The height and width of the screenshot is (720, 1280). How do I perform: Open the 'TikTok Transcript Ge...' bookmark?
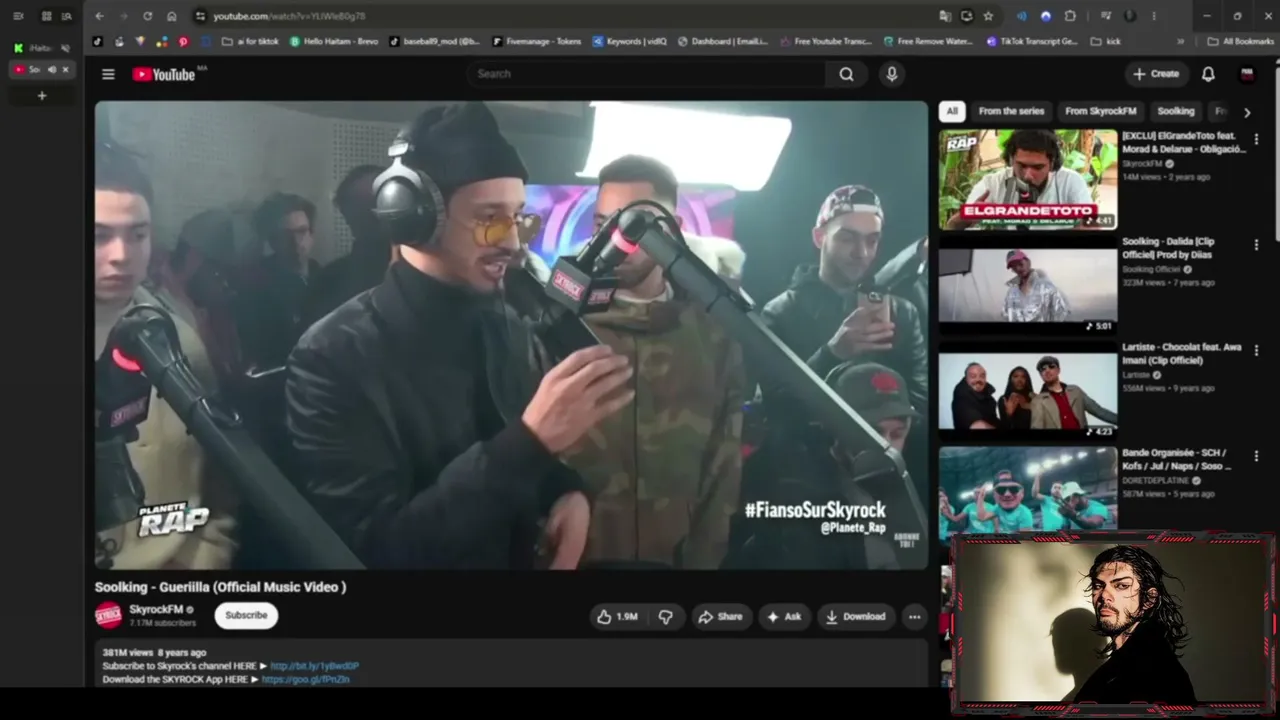1032,42
